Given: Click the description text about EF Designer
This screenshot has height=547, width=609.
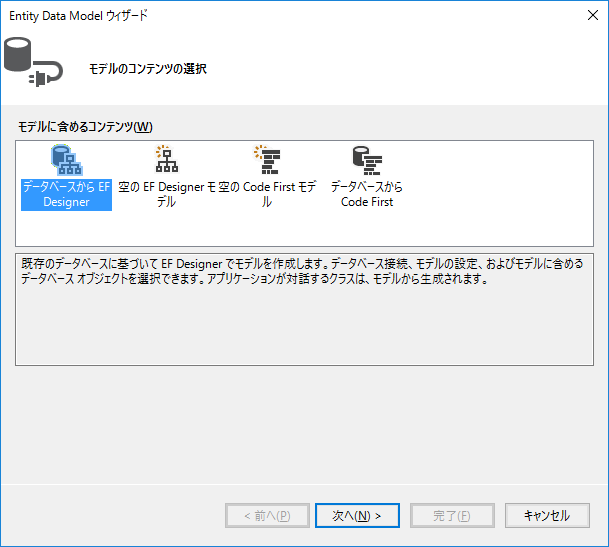Looking at the screenshot, I should pyautogui.click(x=302, y=271).
